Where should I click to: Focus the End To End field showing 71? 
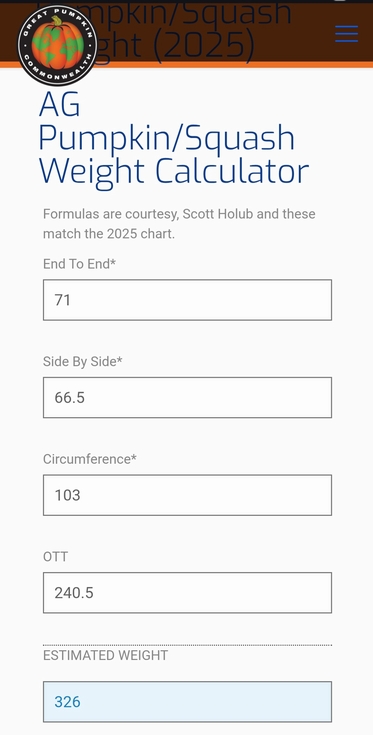(x=187, y=300)
